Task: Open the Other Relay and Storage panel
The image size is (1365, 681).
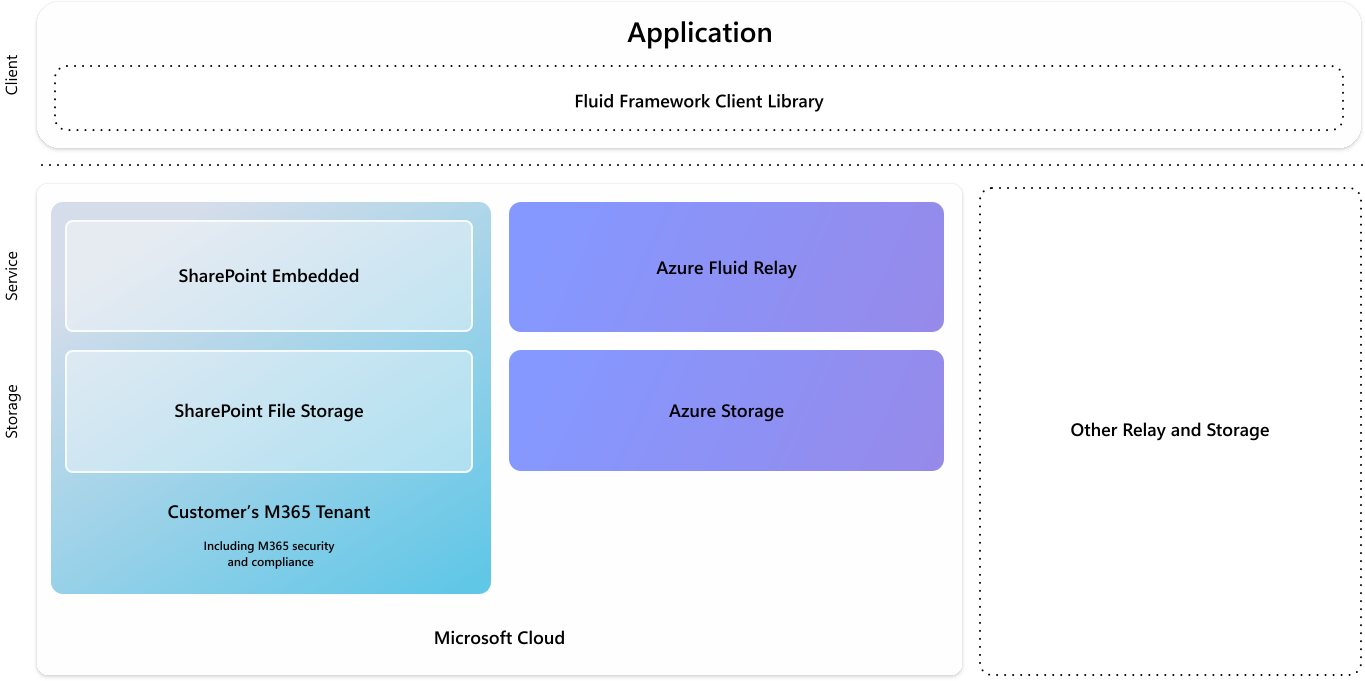Action: (x=1168, y=430)
